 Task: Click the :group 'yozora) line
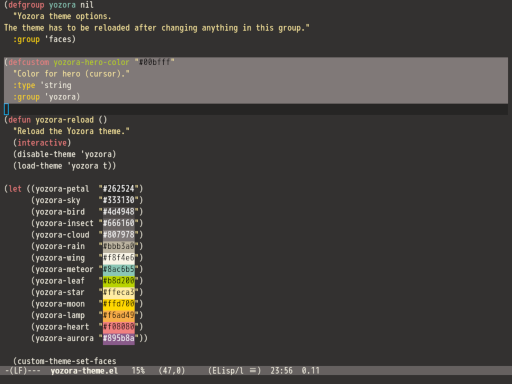point(47,97)
